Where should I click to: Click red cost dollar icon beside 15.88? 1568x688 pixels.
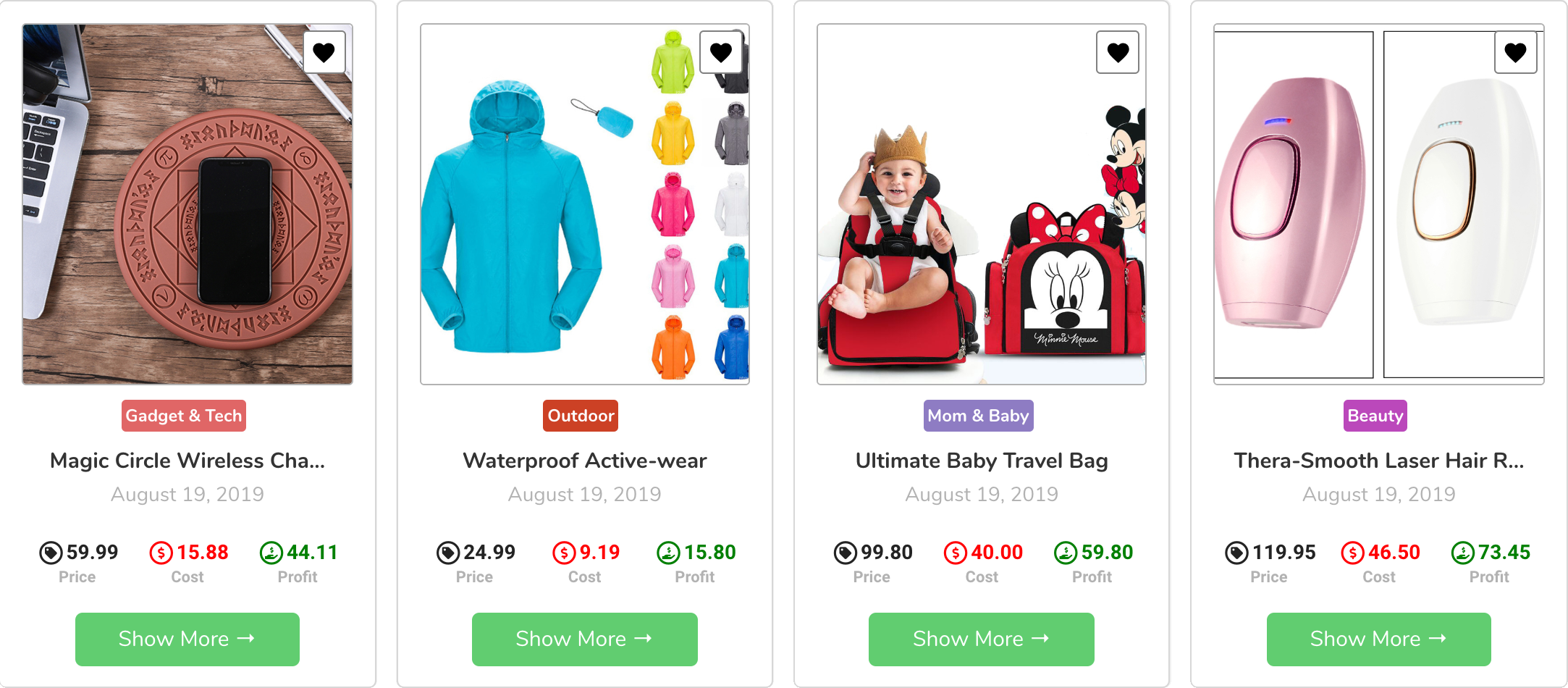click(161, 553)
